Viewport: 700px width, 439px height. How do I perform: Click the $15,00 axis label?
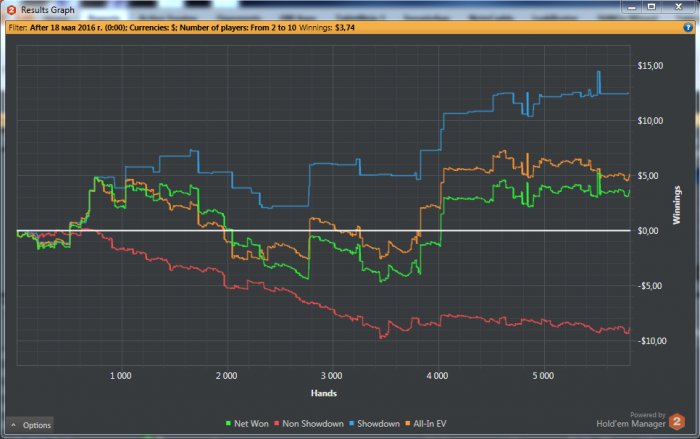click(650, 66)
